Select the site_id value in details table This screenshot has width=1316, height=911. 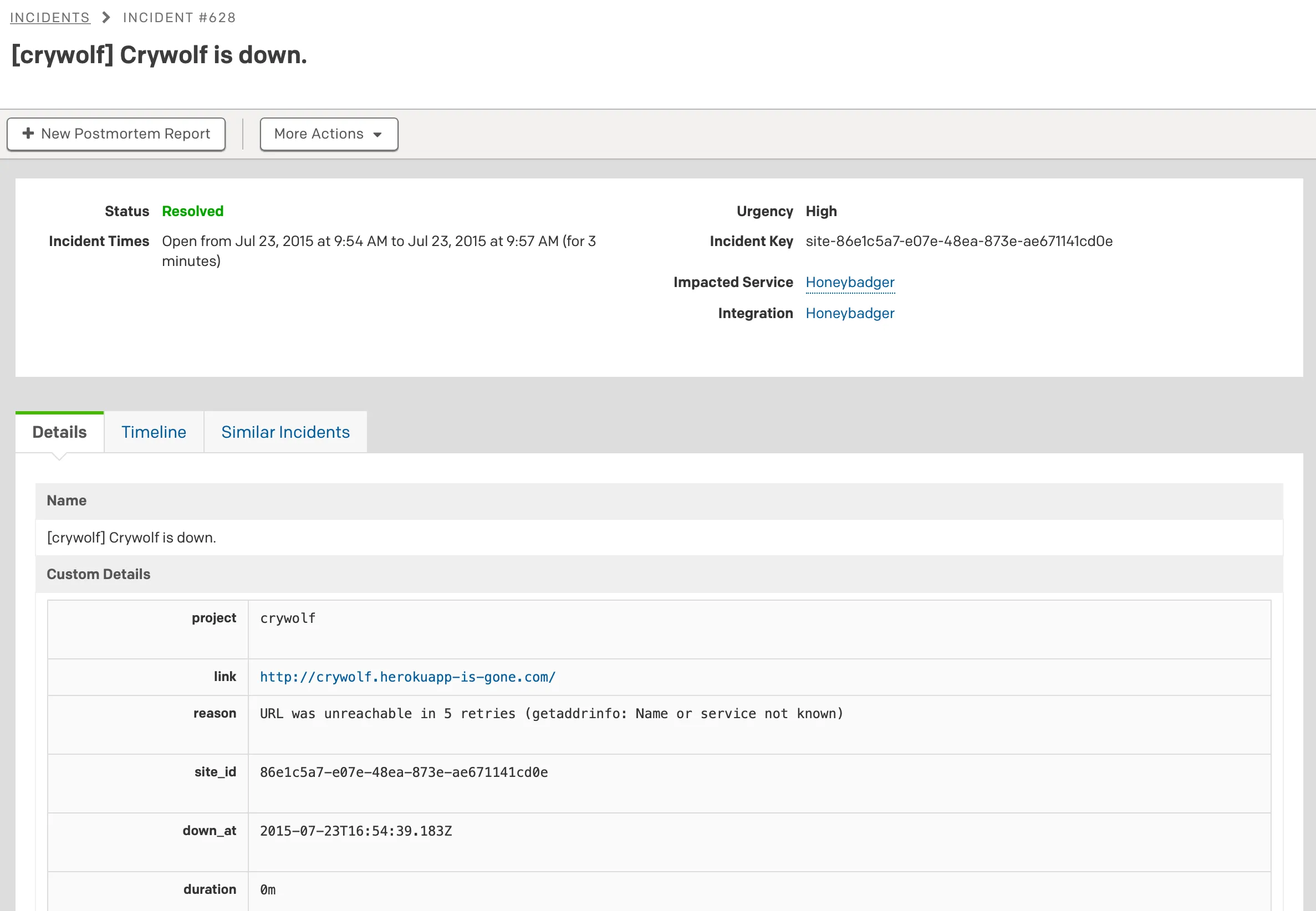click(404, 772)
